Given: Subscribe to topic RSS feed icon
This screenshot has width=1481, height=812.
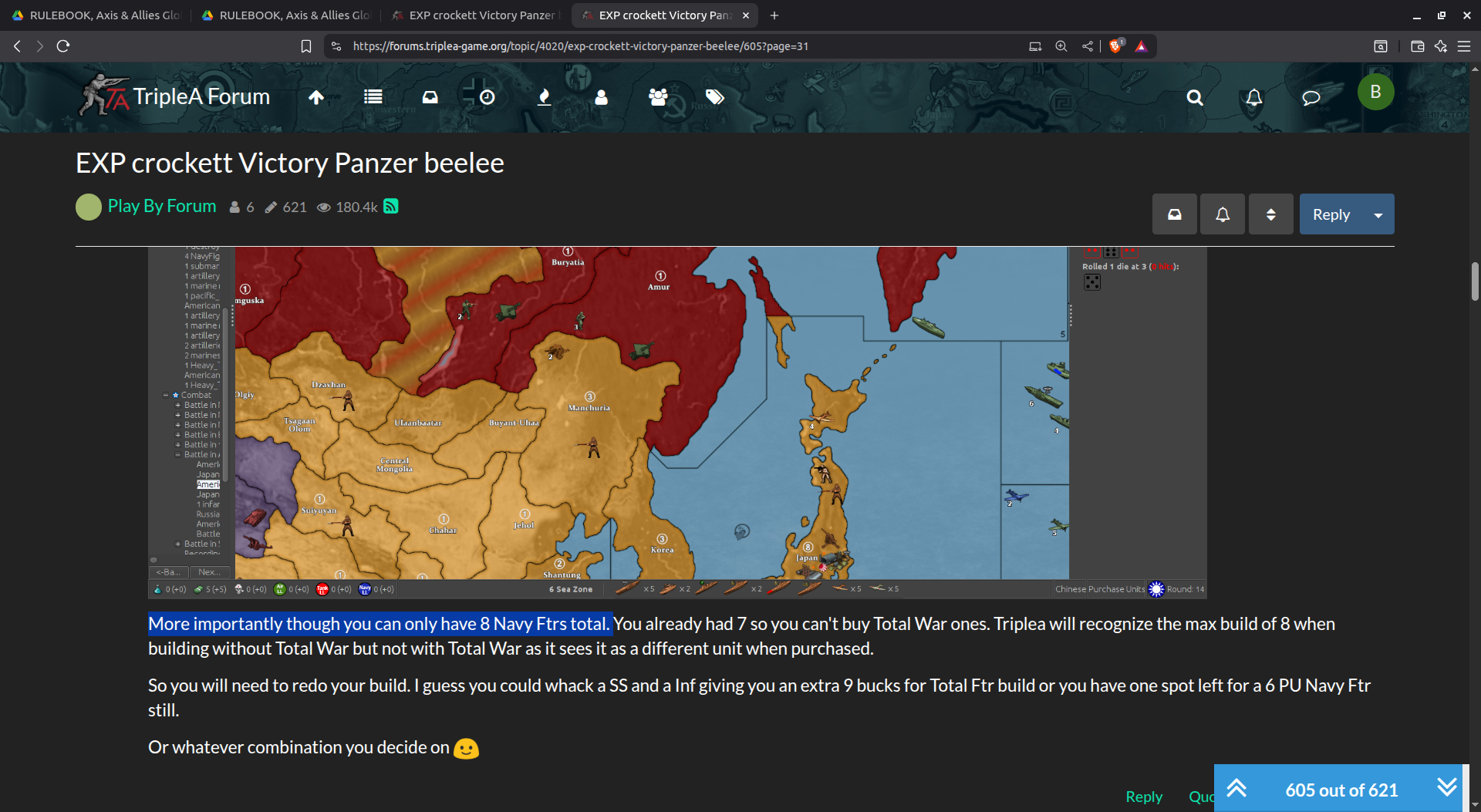Looking at the screenshot, I should pos(391,206).
